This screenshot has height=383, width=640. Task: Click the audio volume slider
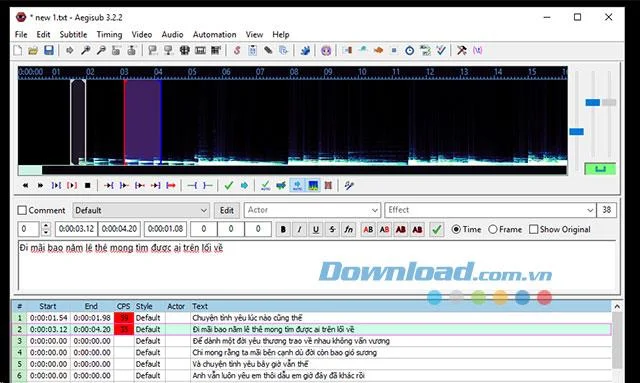tap(609, 102)
